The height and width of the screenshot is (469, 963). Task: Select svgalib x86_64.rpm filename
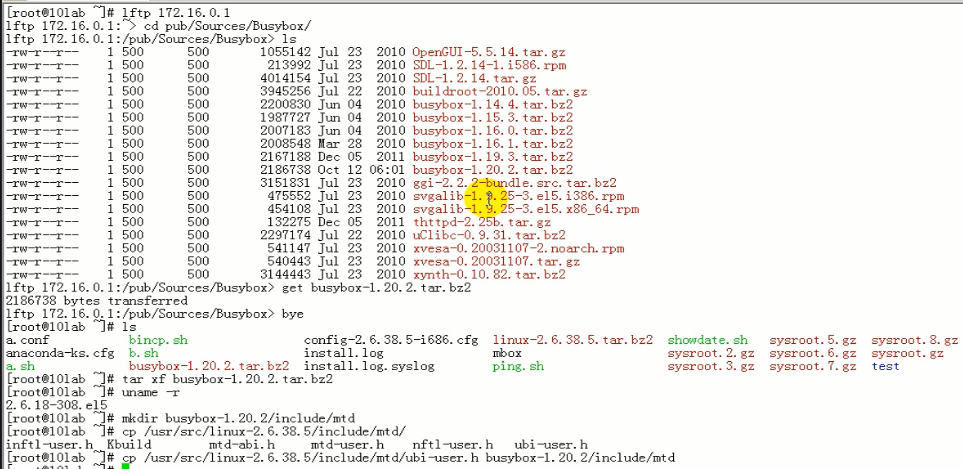tap(526, 209)
